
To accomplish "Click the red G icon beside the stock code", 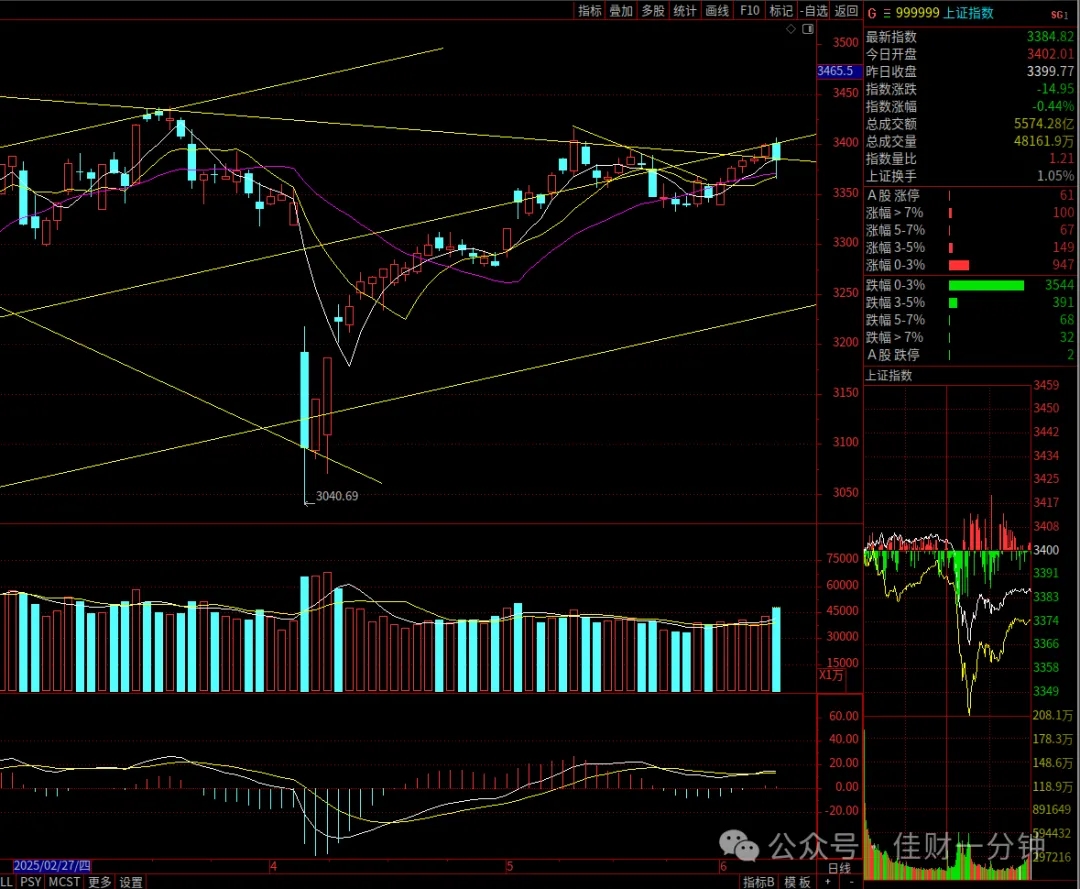I will (871, 13).
